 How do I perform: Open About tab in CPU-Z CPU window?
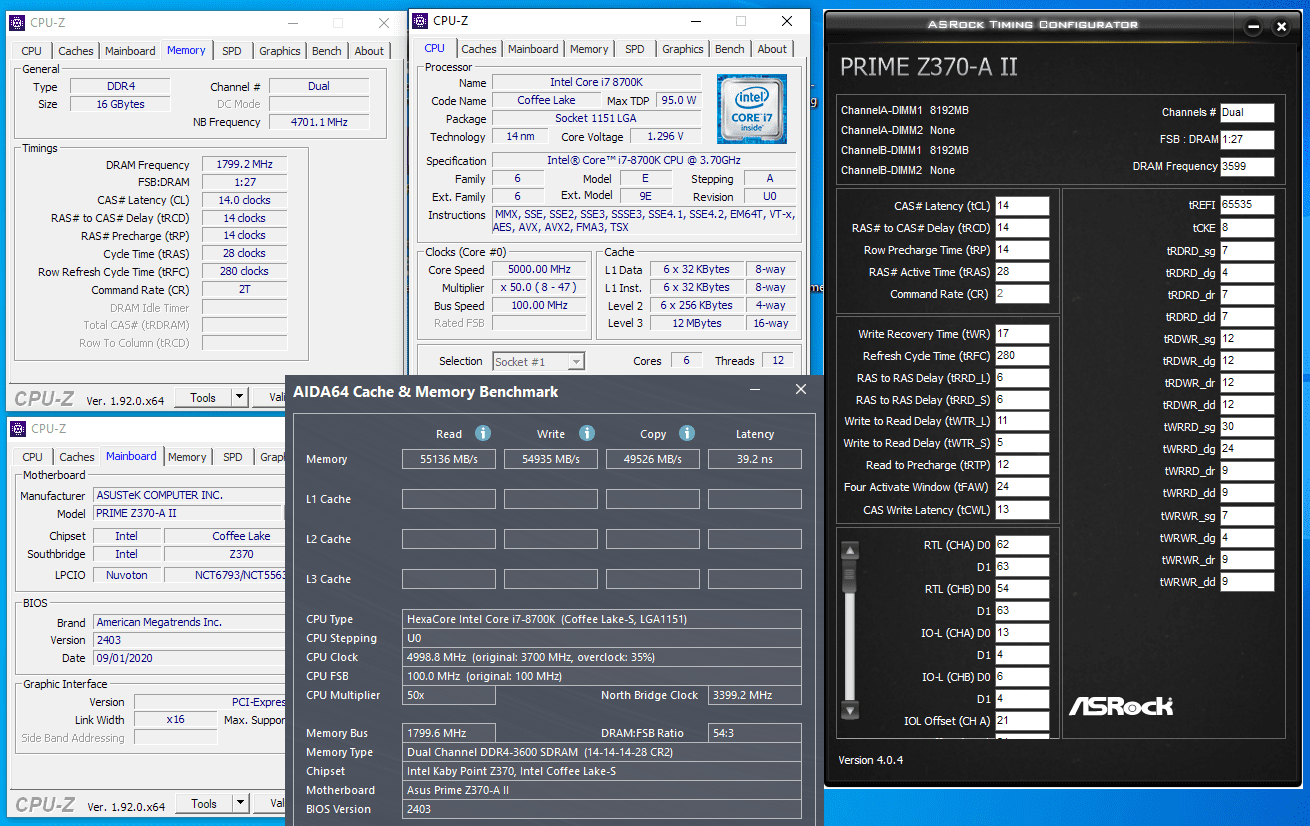pos(772,49)
